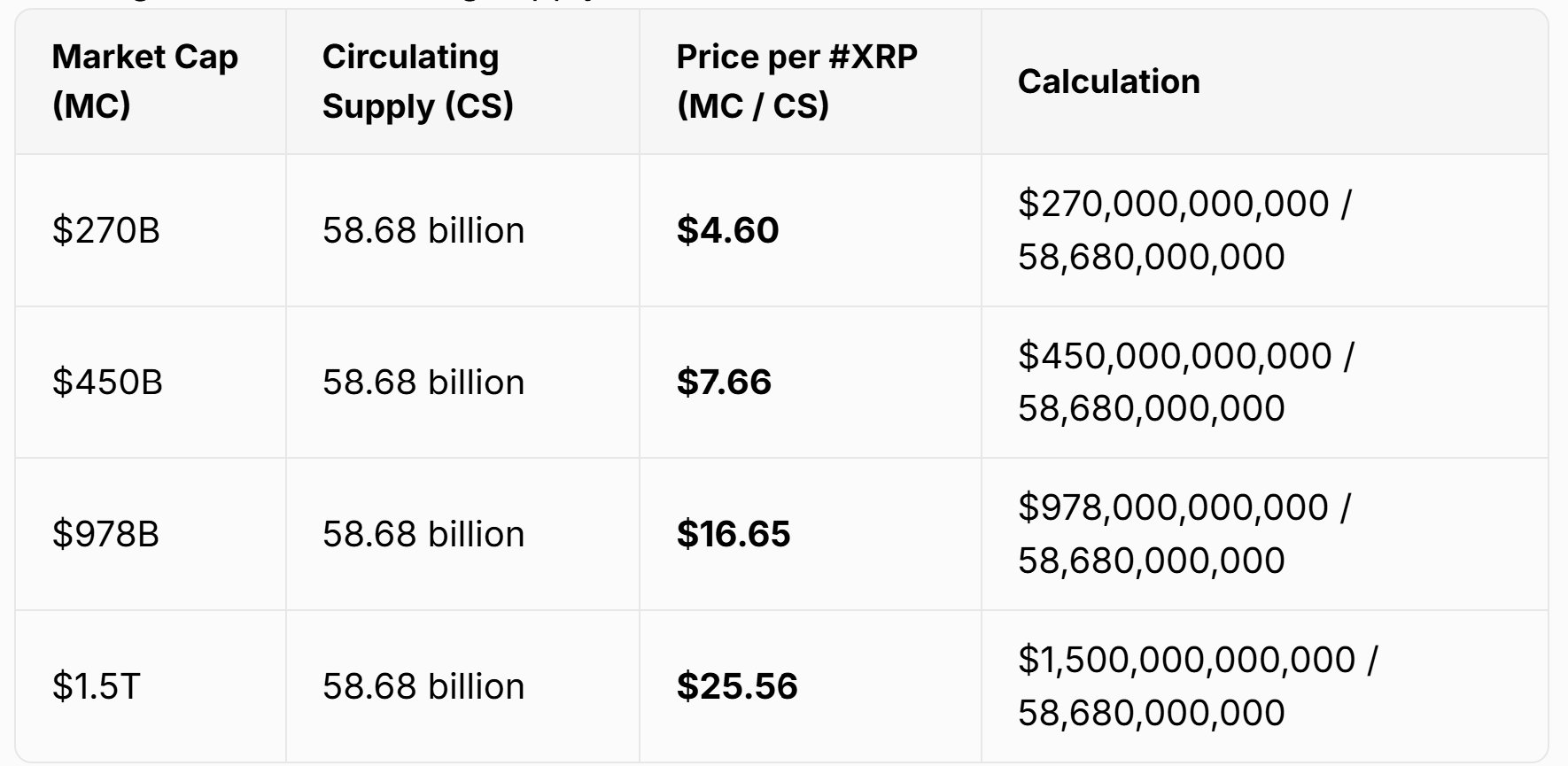
Task: Click the Calculation column header
Action: (x=1108, y=81)
